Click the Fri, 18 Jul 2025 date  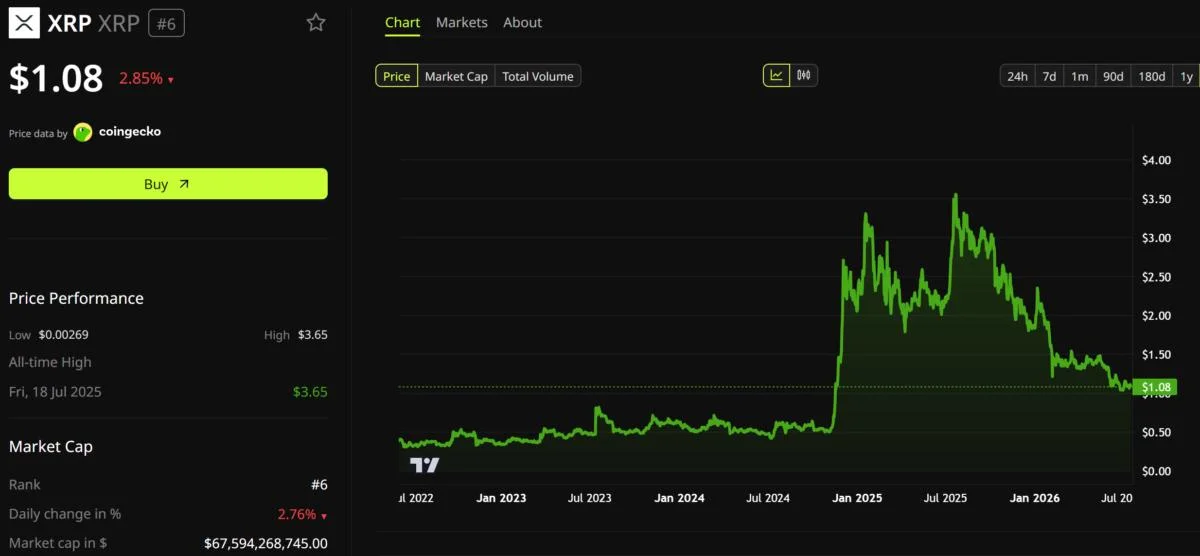tap(55, 391)
